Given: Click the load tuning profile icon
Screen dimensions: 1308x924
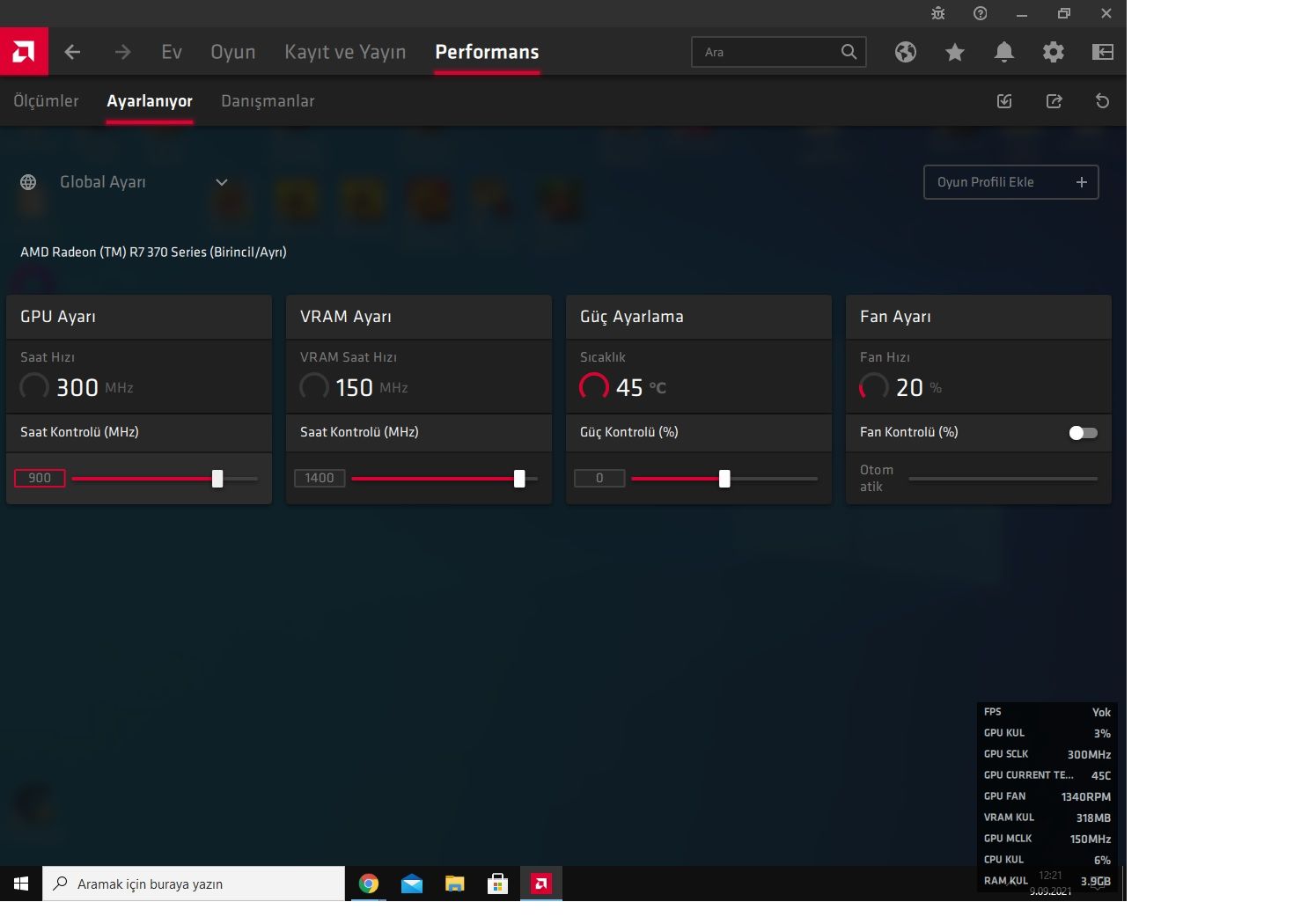Looking at the screenshot, I should click(x=1004, y=101).
